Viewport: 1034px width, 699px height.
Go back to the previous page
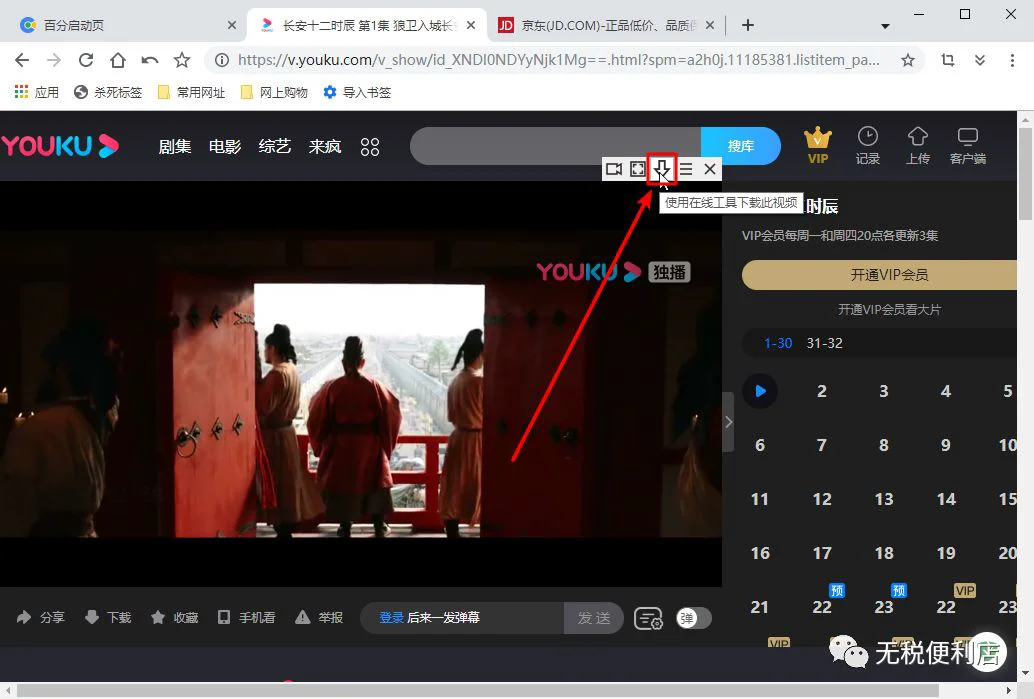pos(22,61)
